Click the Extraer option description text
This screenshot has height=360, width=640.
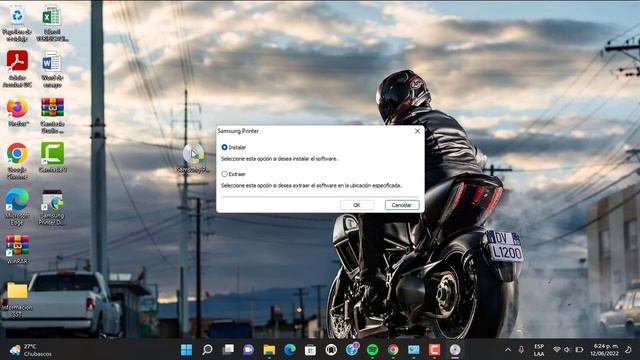(x=311, y=185)
